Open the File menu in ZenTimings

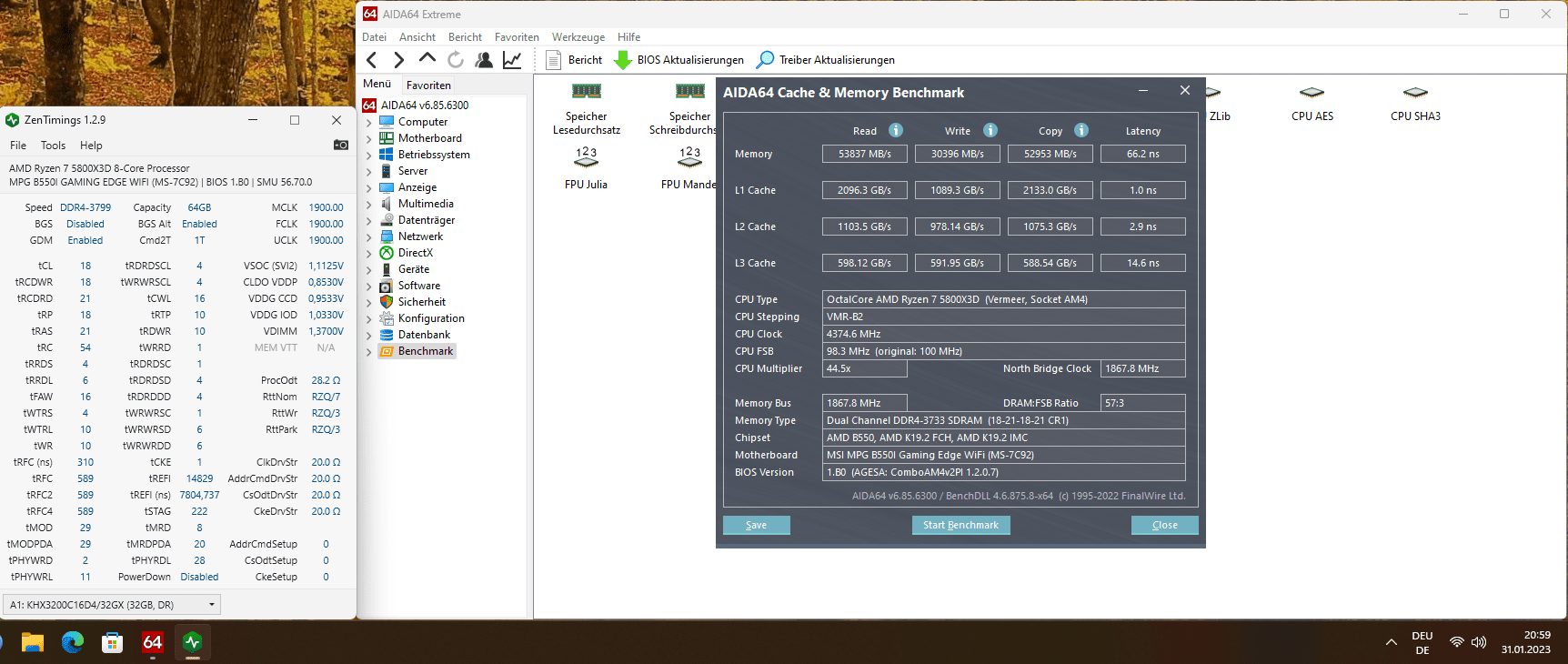[18, 146]
